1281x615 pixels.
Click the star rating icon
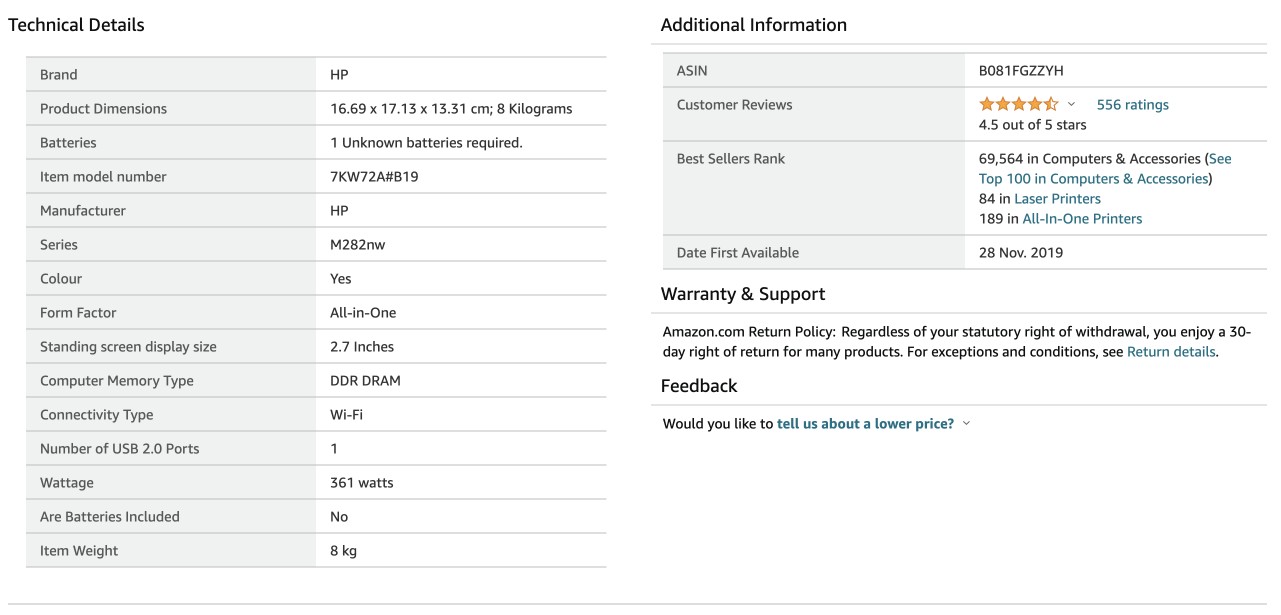click(1018, 104)
